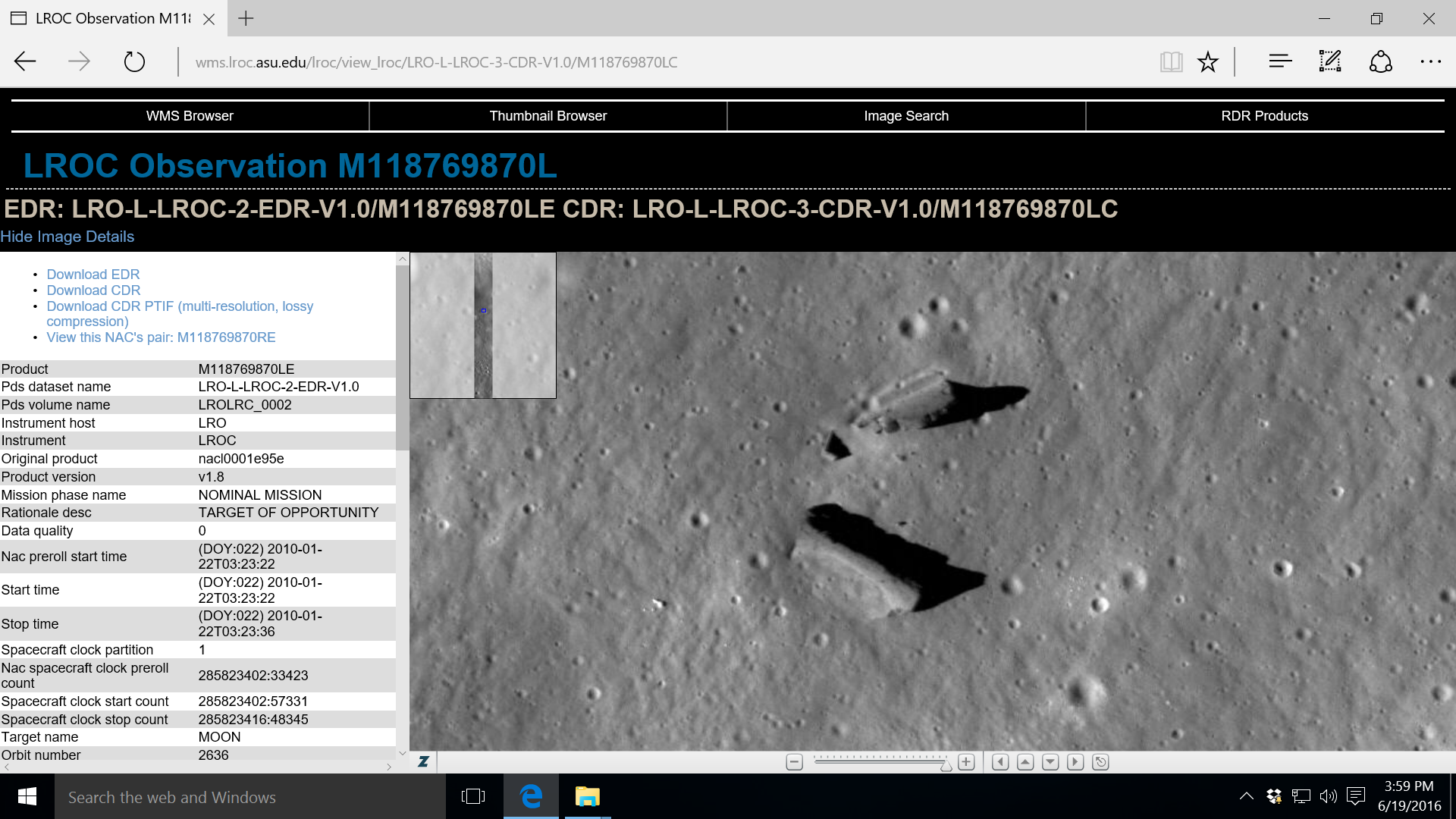
Task: Zoom out with the minus button
Action: click(794, 762)
